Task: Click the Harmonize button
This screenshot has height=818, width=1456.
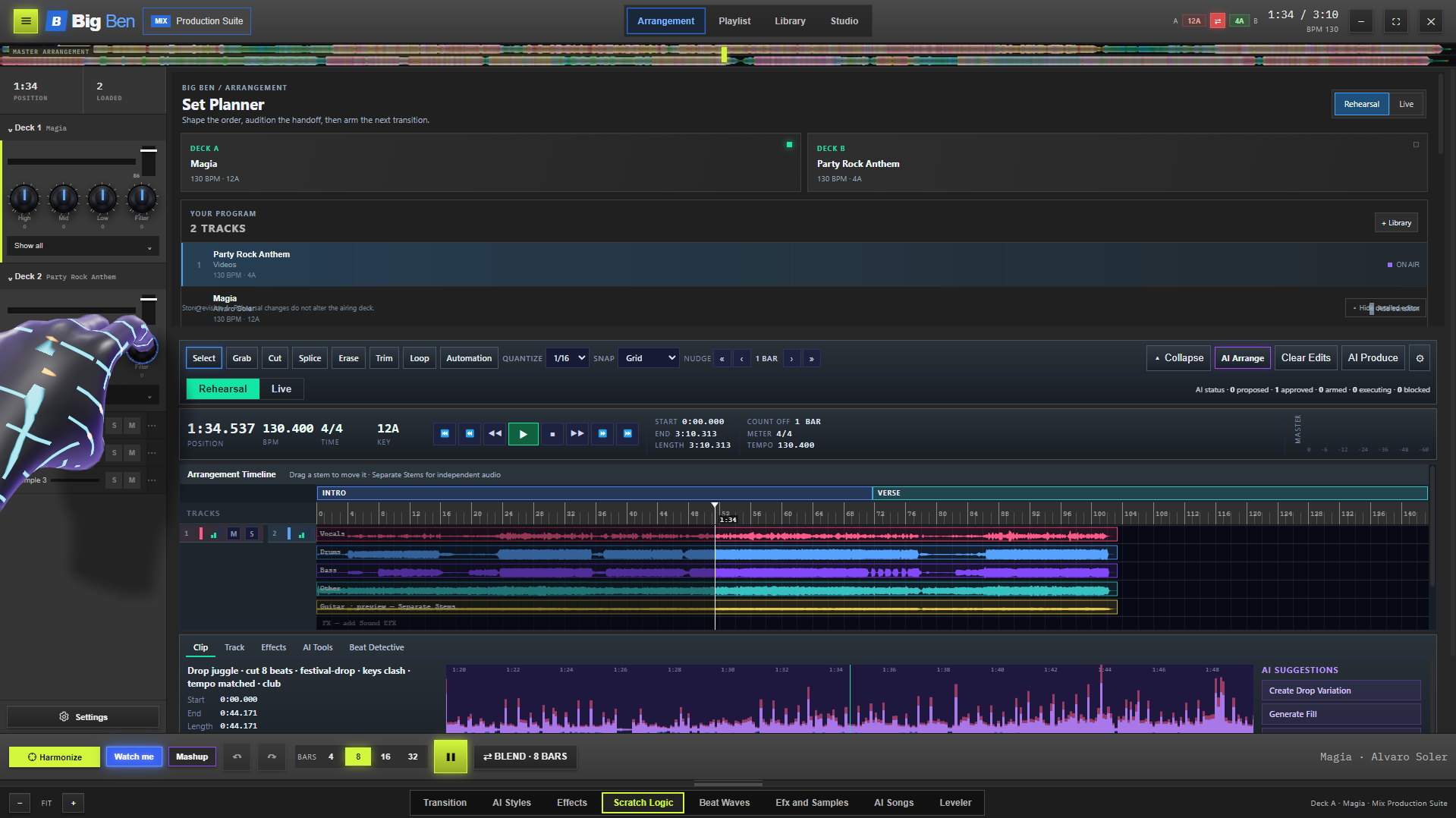Action: [55, 757]
